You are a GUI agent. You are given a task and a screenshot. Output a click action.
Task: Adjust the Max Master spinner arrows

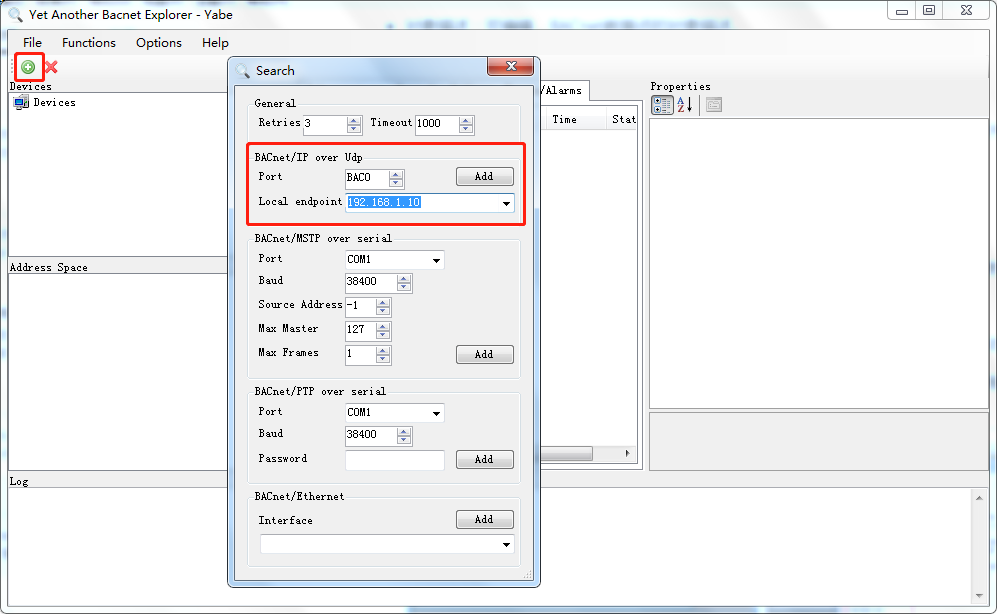(x=383, y=331)
